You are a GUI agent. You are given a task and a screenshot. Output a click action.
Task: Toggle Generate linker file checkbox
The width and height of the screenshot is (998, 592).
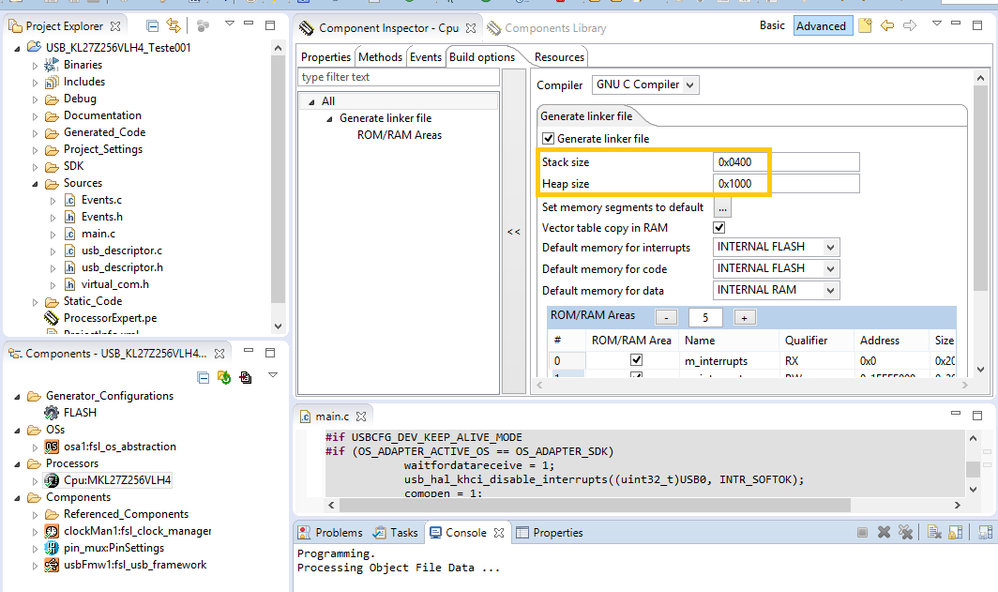pyautogui.click(x=547, y=138)
